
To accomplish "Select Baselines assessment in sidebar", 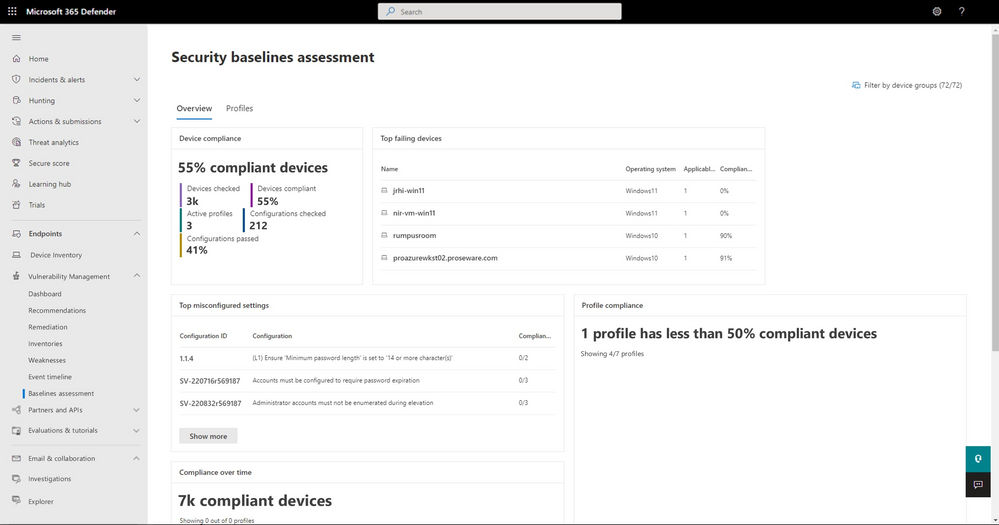I will point(61,393).
